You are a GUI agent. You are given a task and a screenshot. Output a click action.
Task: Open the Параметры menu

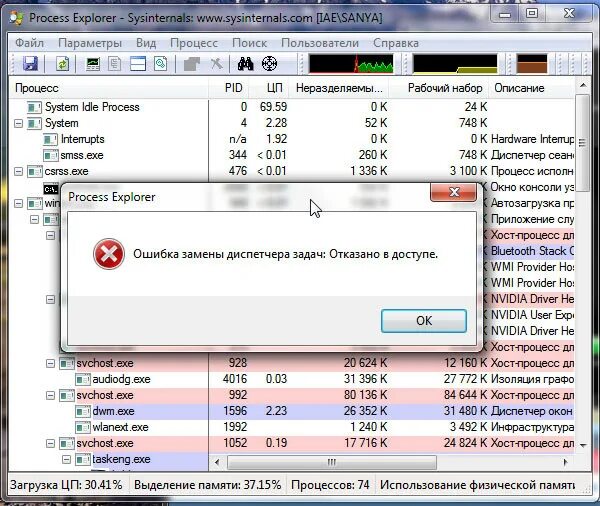pyautogui.click(x=90, y=43)
